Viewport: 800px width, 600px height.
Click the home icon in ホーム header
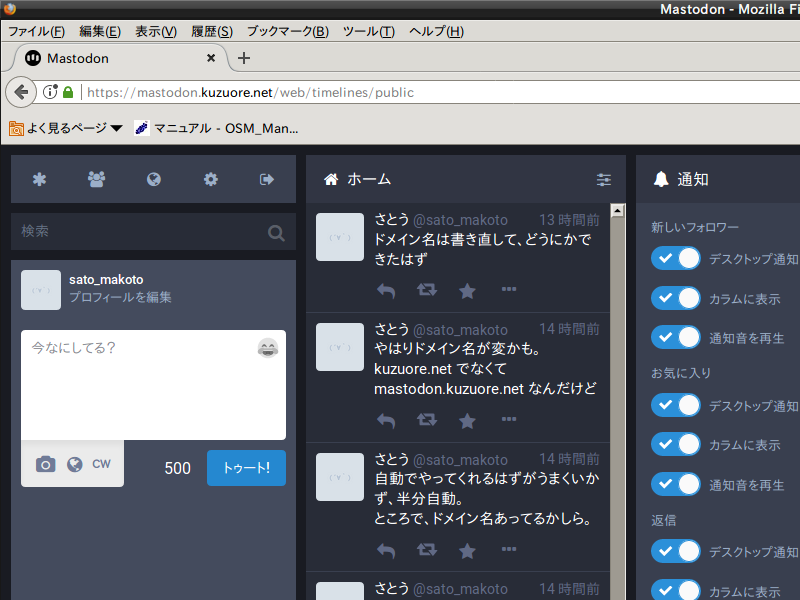click(x=331, y=179)
